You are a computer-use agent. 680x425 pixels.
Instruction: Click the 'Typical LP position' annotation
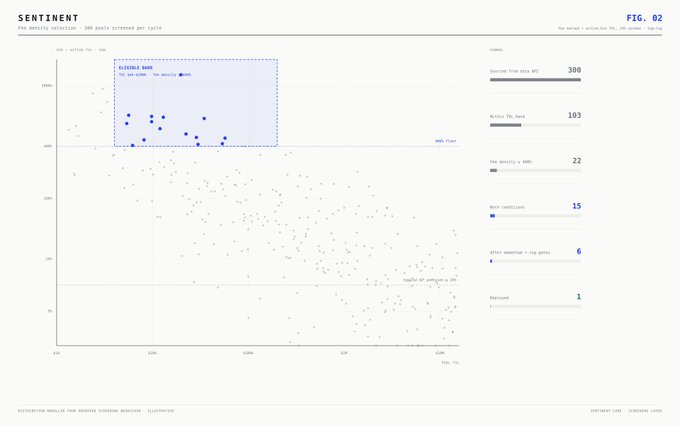coord(429,280)
